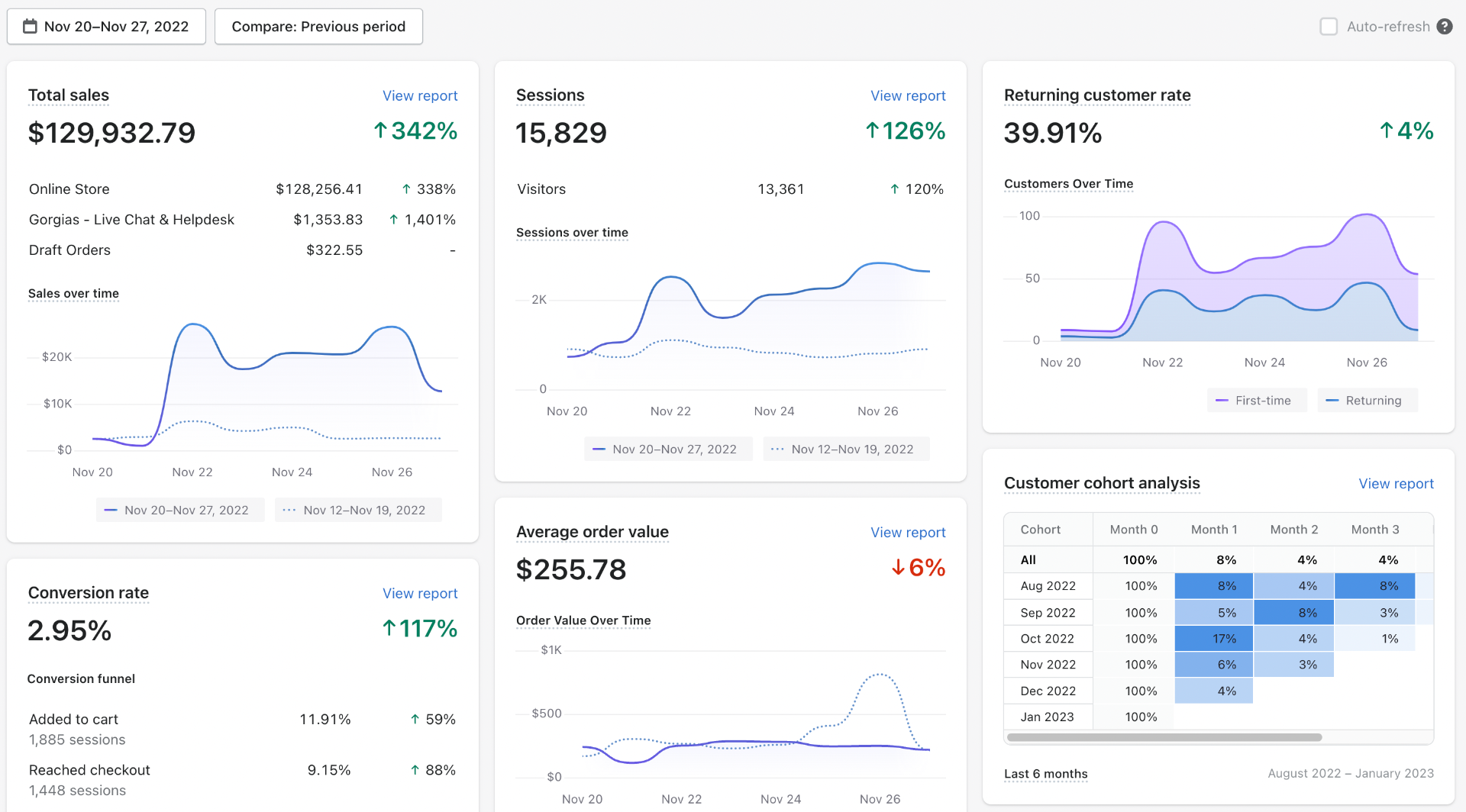The width and height of the screenshot is (1466, 812).
Task: Toggle the Returning legend in customers chart
Action: click(x=1367, y=401)
